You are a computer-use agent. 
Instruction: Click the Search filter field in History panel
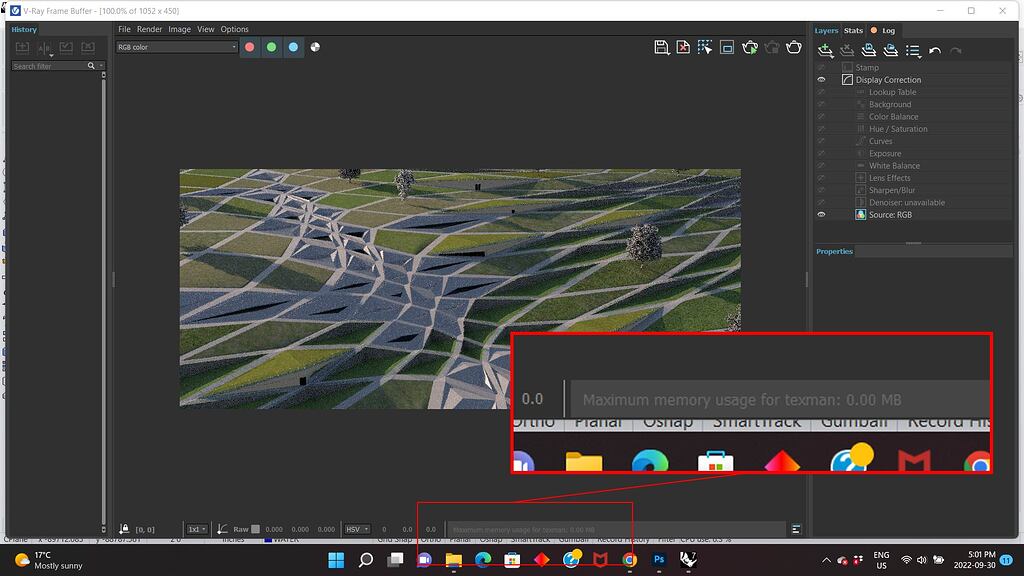(x=50, y=65)
